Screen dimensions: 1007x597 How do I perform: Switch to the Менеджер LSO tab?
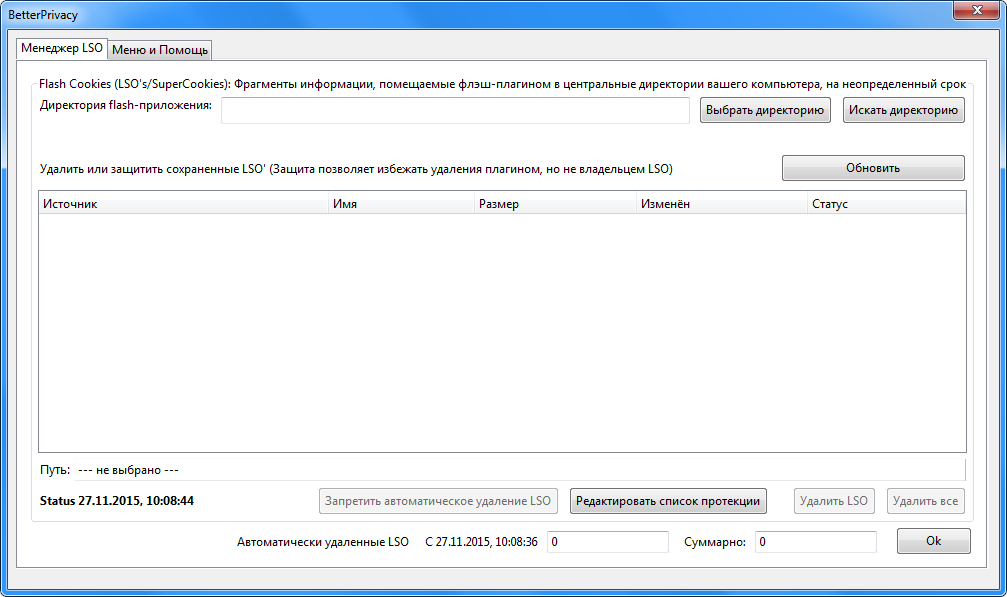pyautogui.click(x=61, y=49)
